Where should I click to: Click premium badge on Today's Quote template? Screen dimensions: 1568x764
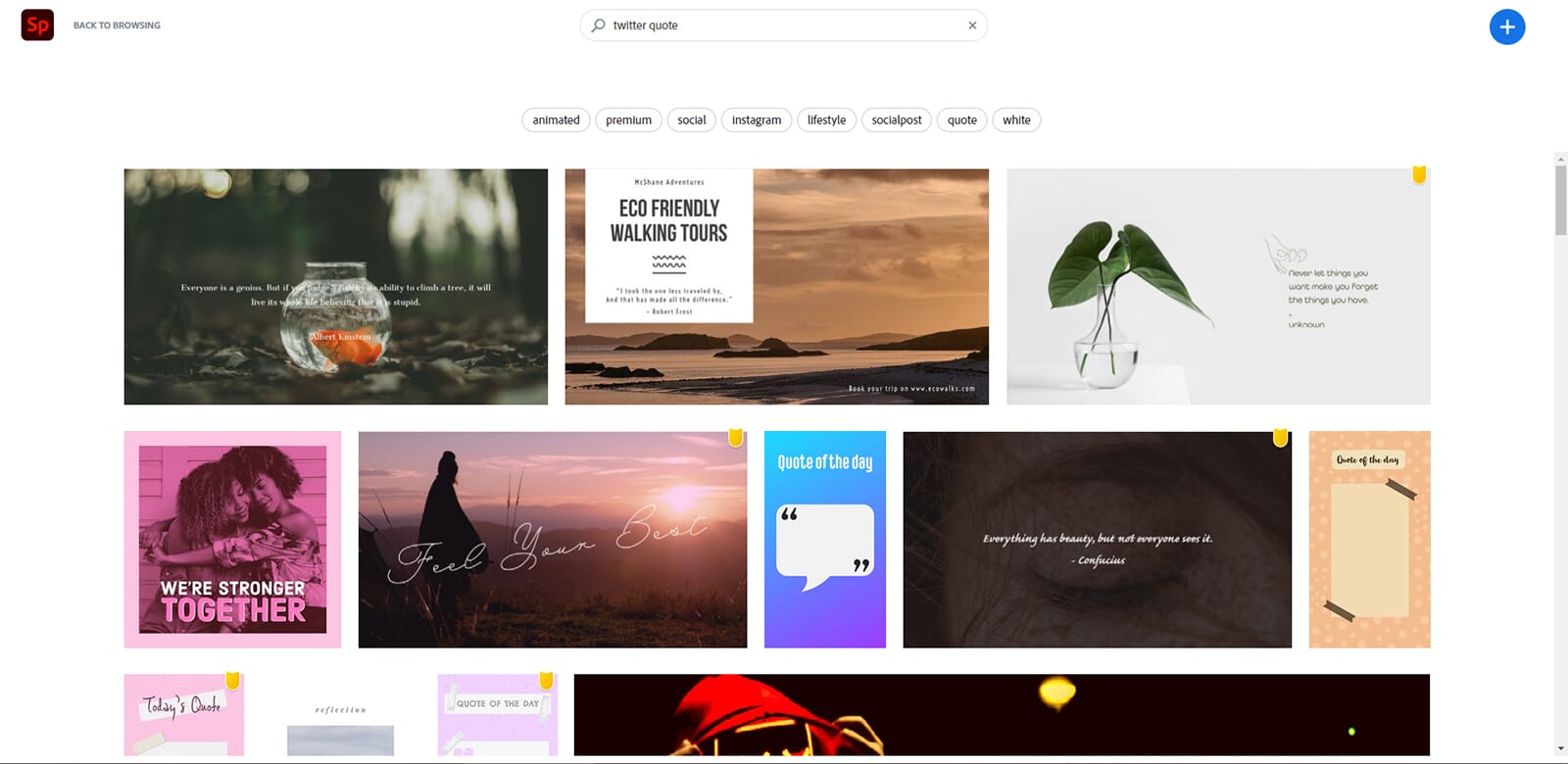(x=232, y=681)
